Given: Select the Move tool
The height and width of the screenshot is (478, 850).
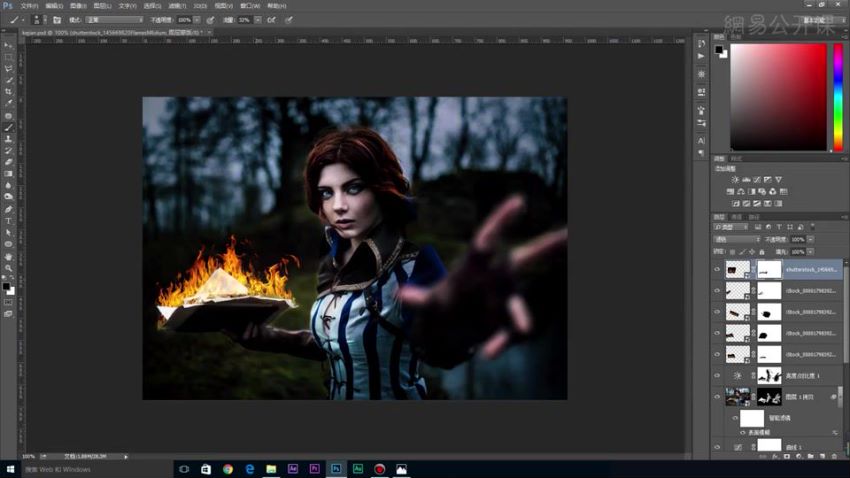Looking at the screenshot, I should [8, 46].
